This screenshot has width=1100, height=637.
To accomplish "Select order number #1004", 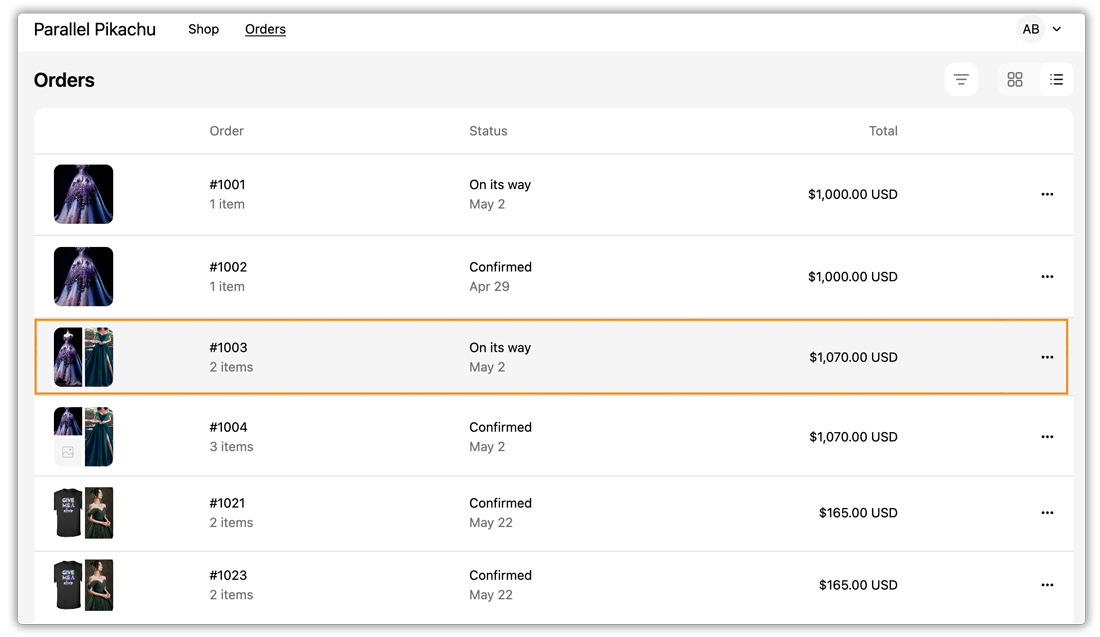I will 228,427.
